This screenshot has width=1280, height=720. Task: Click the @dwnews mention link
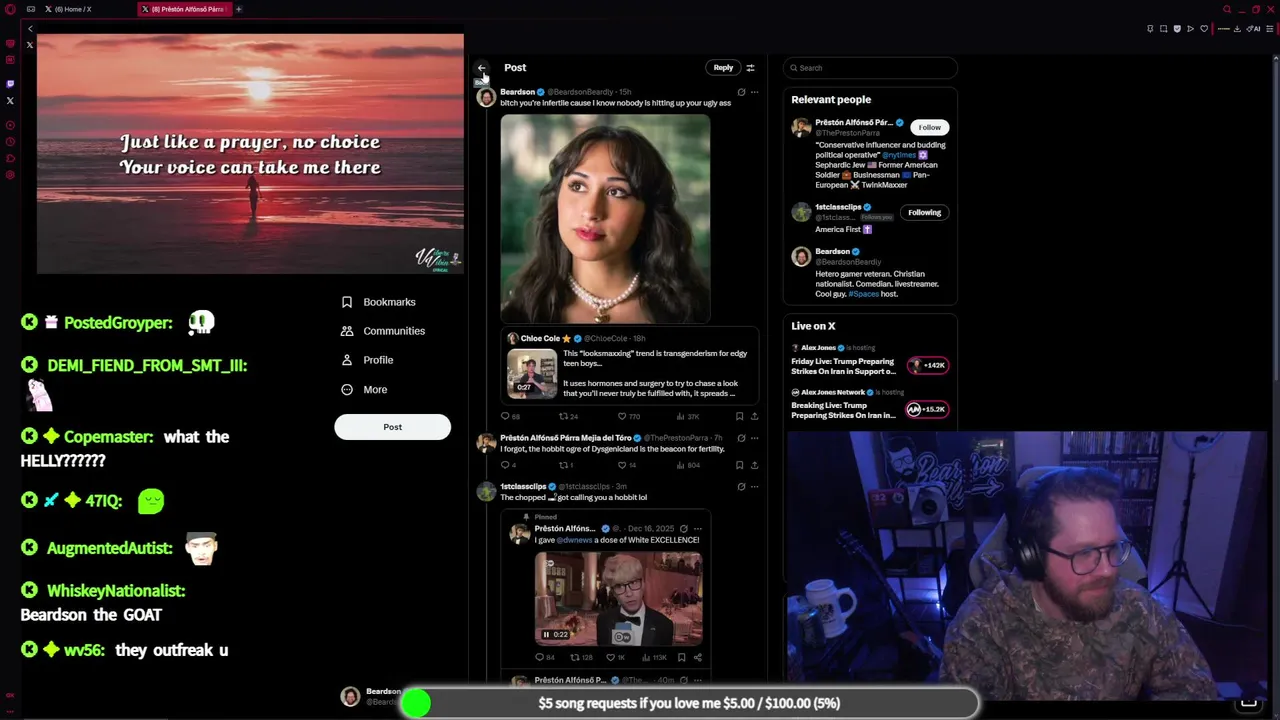[x=575, y=540]
